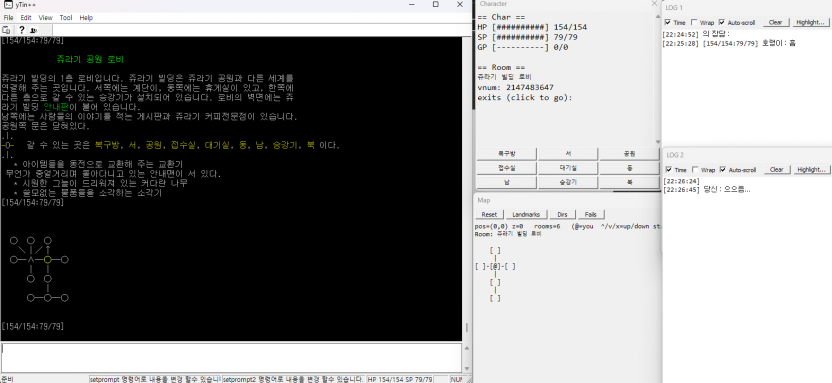Click the Dirs button in Map panel
Screen dimensions: 832x383
(562, 214)
